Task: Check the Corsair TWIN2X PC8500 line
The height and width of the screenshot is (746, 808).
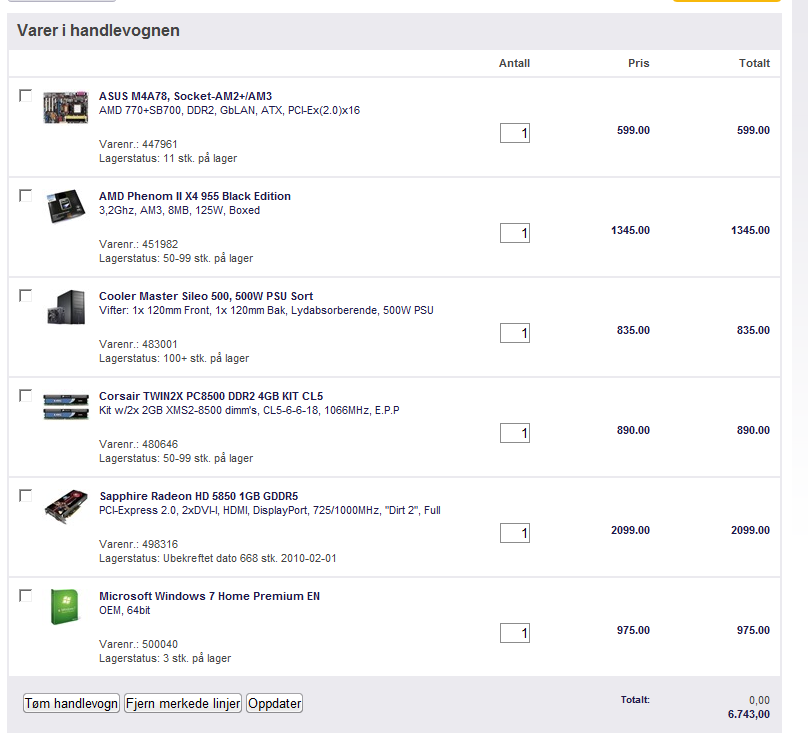Action: click(25, 396)
